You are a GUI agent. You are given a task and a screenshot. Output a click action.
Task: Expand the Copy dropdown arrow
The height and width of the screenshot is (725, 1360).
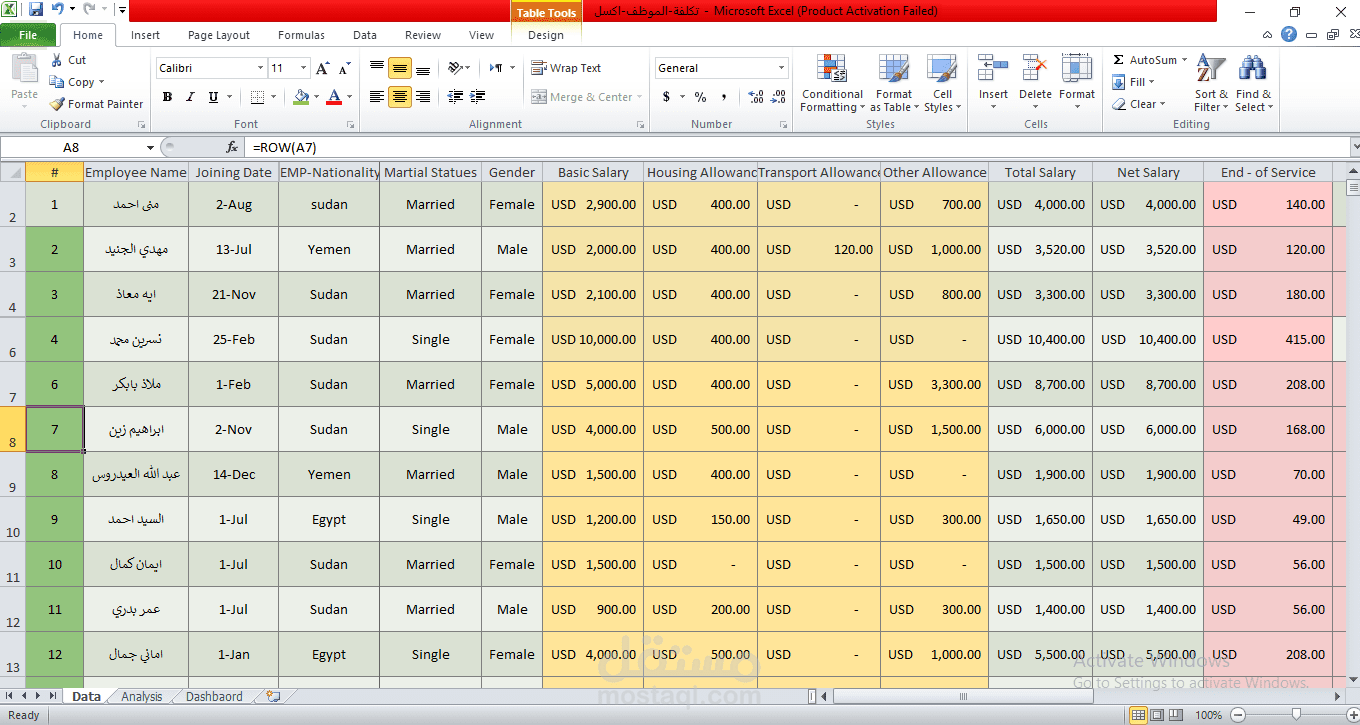coord(101,83)
